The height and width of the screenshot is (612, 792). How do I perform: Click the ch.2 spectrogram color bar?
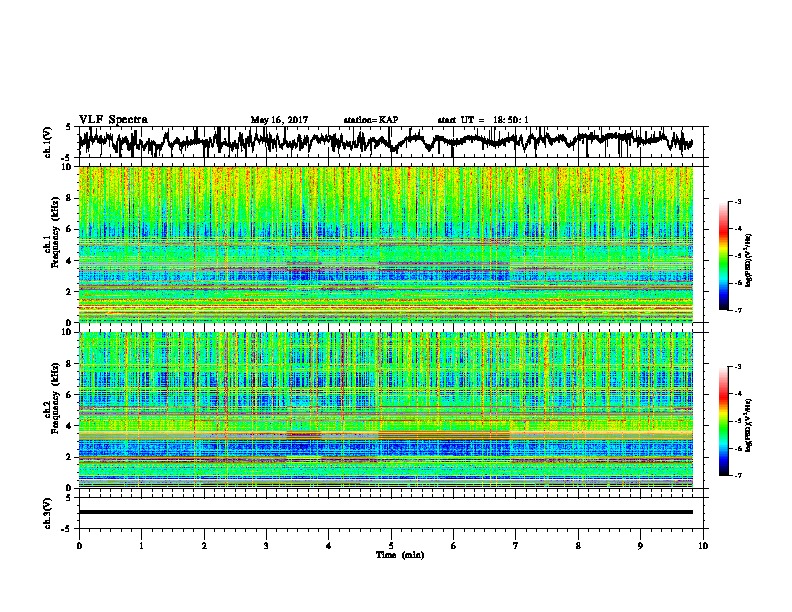[x=723, y=421]
